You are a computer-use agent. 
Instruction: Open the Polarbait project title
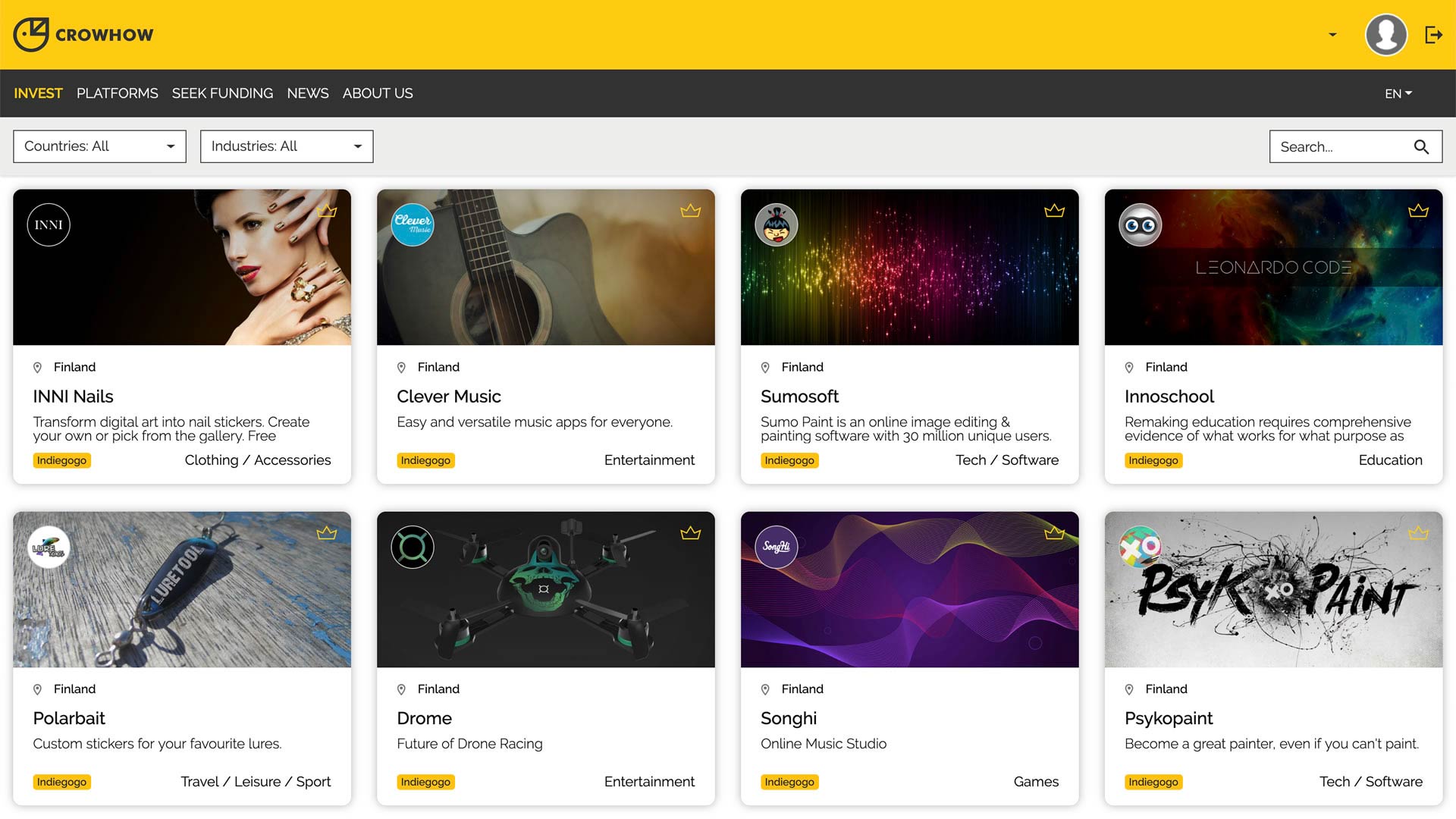(x=69, y=718)
